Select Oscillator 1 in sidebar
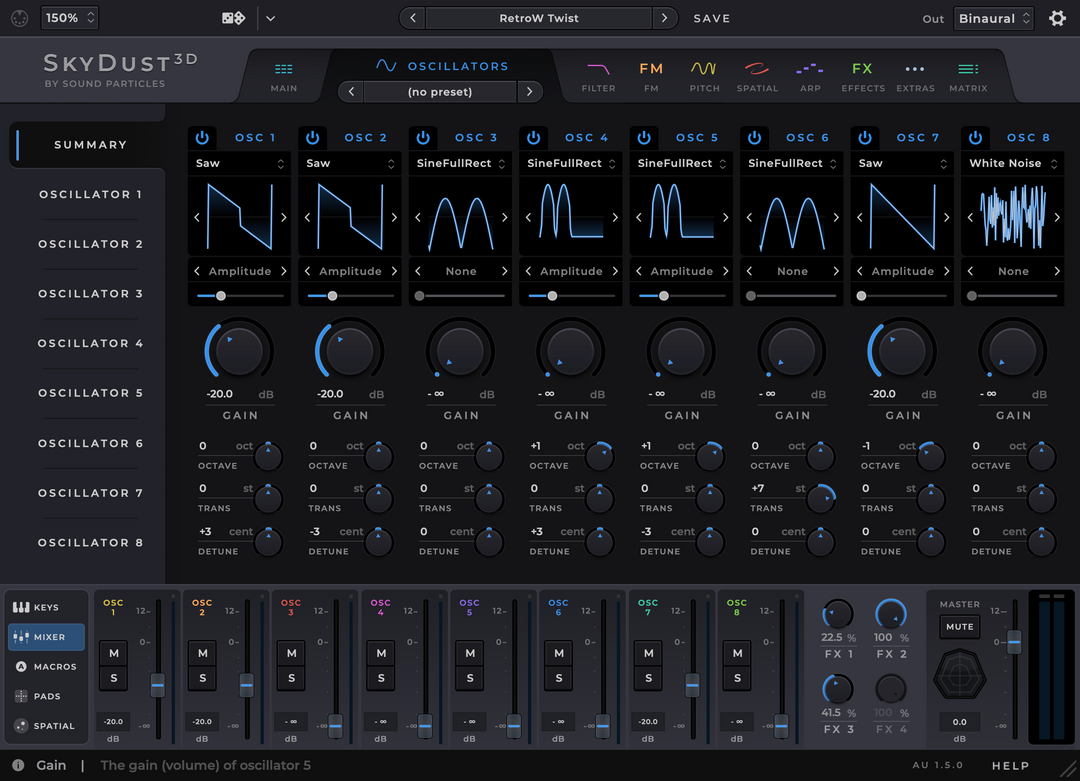Image resolution: width=1080 pixels, height=781 pixels. click(90, 194)
